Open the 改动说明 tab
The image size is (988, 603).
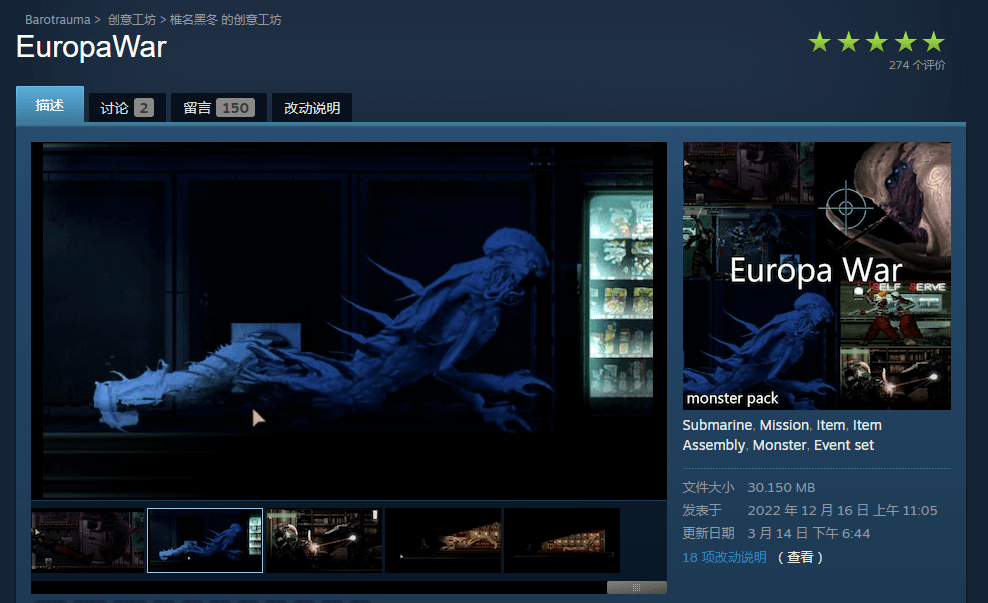(312, 108)
